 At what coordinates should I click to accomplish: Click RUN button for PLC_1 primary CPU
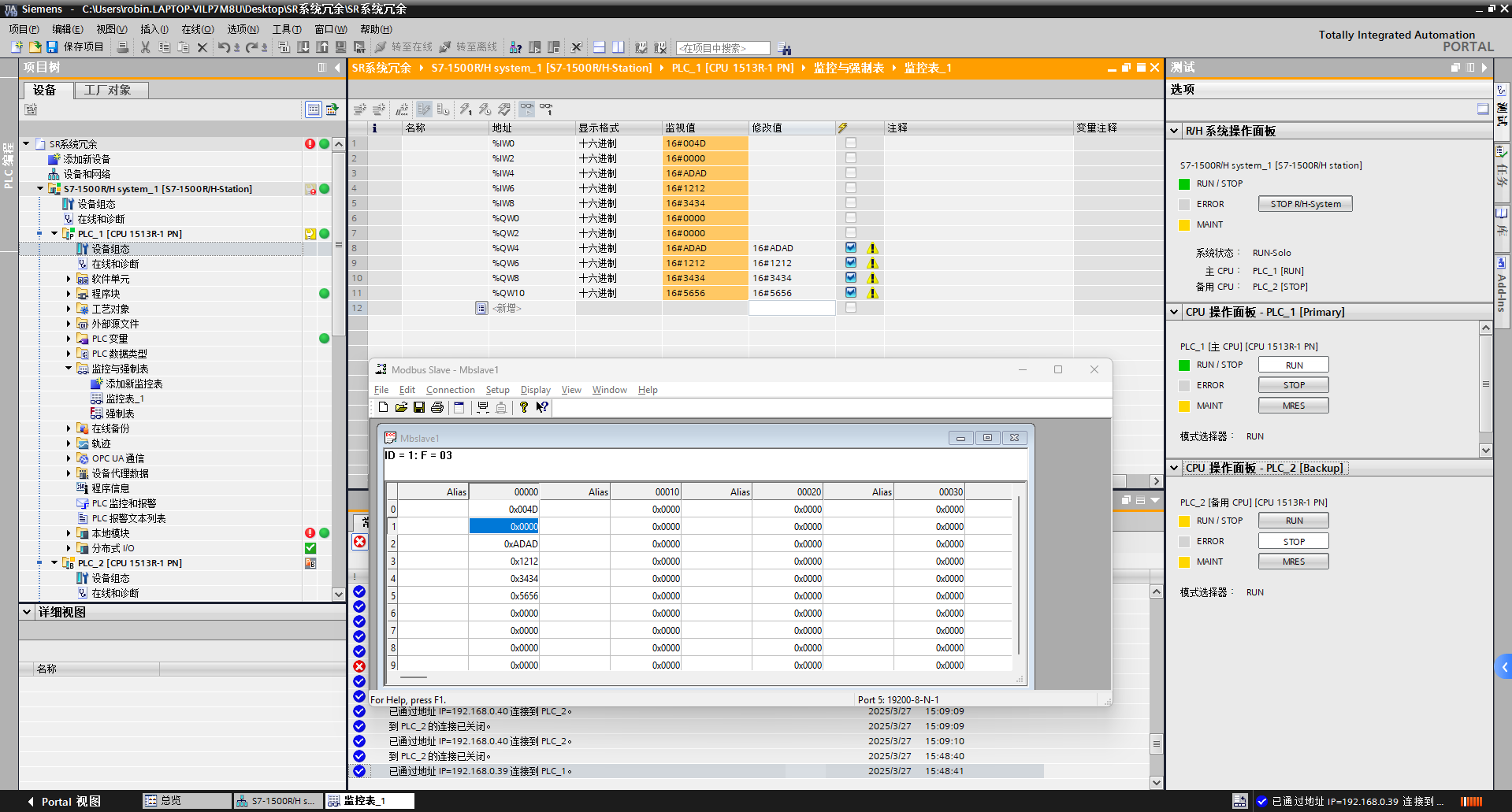[1294, 365]
